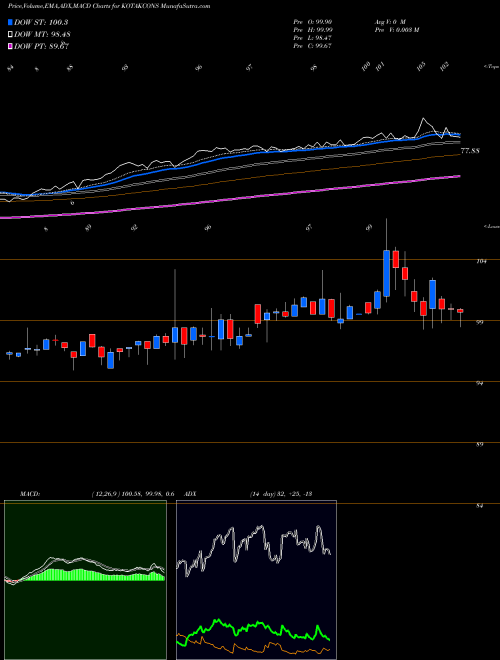This screenshot has width=500, height=660.
Task: Click the magenta DOW PT legend swatch
Action: (10, 46)
